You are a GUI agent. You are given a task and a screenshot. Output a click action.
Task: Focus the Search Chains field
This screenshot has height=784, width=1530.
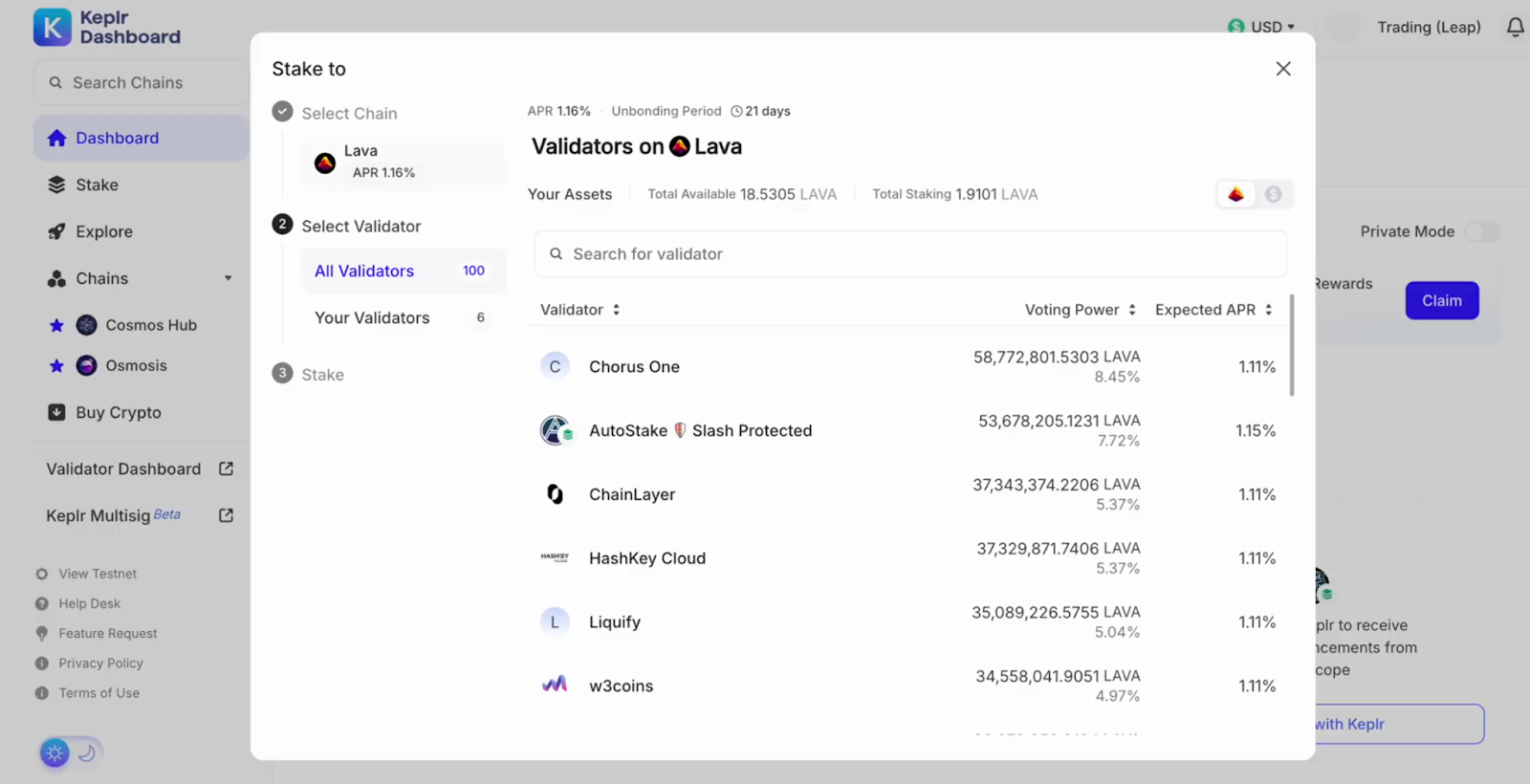click(141, 82)
